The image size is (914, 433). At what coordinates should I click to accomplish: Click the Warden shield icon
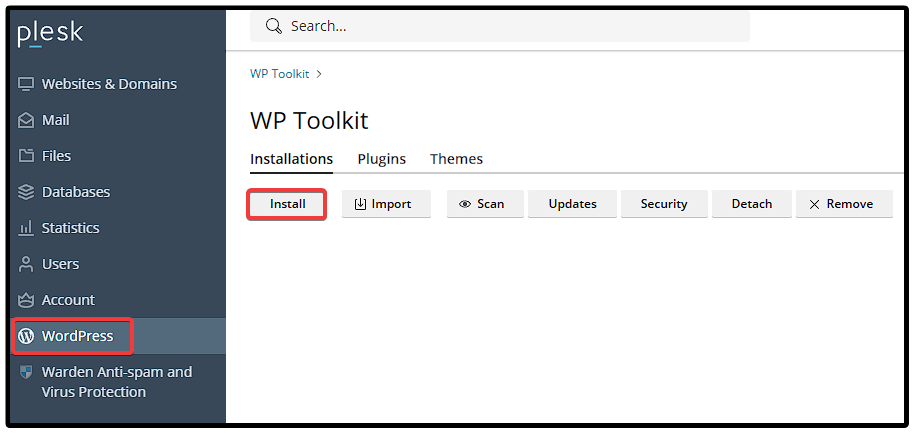click(x=26, y=372)
